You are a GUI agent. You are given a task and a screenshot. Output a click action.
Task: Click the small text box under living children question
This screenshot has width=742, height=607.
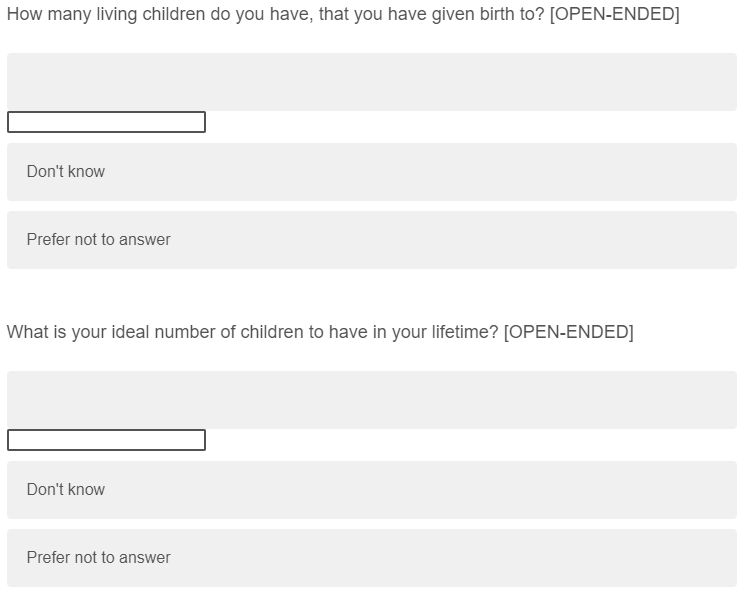pos(106,122)
